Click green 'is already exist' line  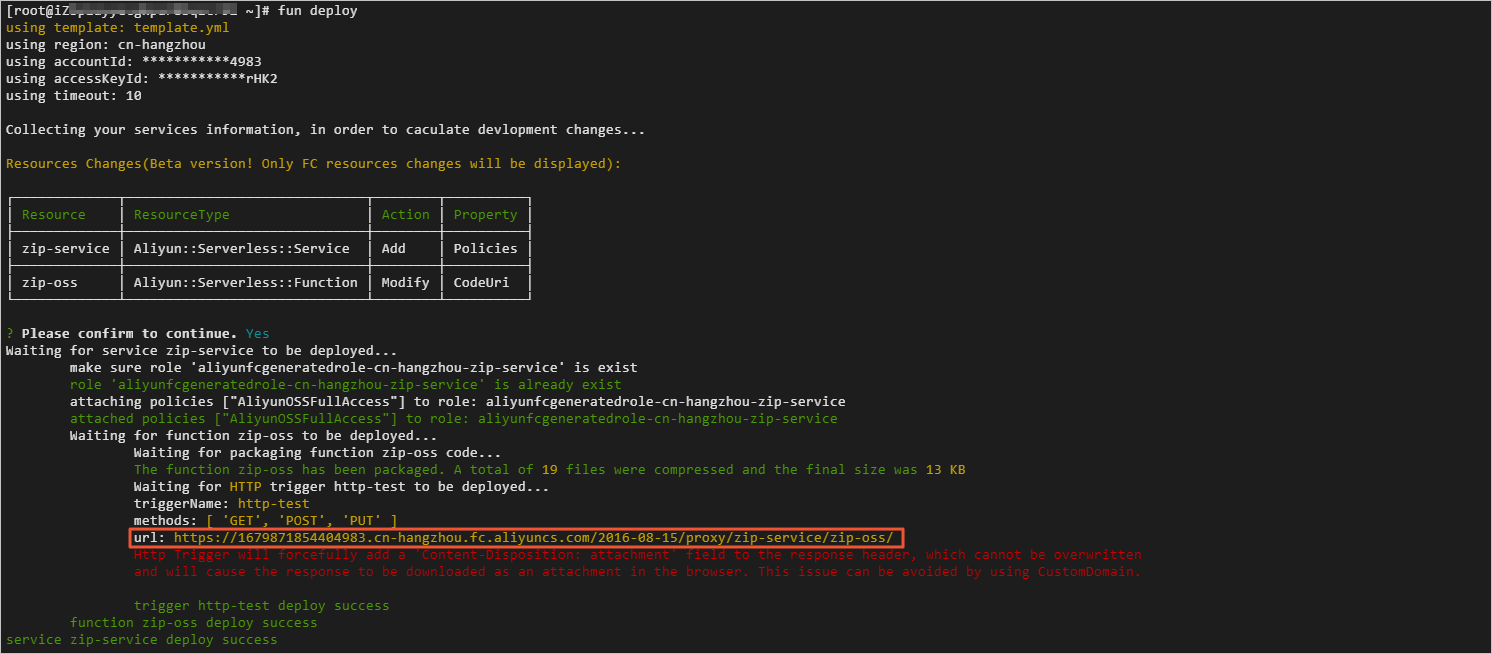tap(346, 385)
